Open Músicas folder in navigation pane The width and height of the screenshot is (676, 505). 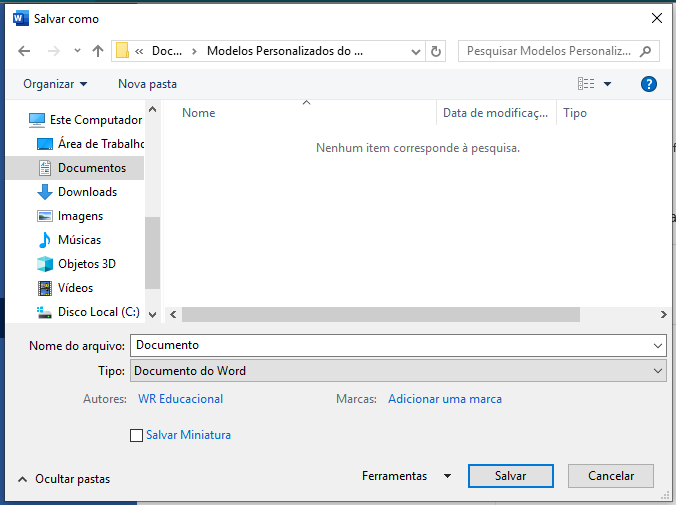pyautogui.click(x=79, y=240)
